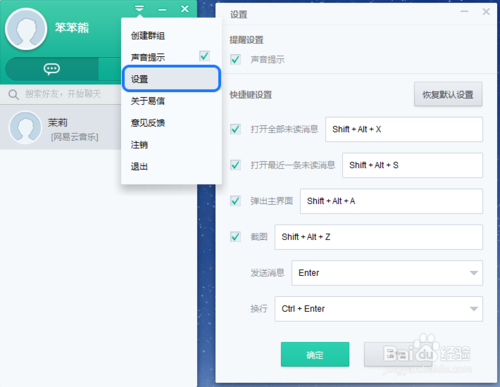Click the Shift + Alt + Z shortcut field

pos(379,237)
